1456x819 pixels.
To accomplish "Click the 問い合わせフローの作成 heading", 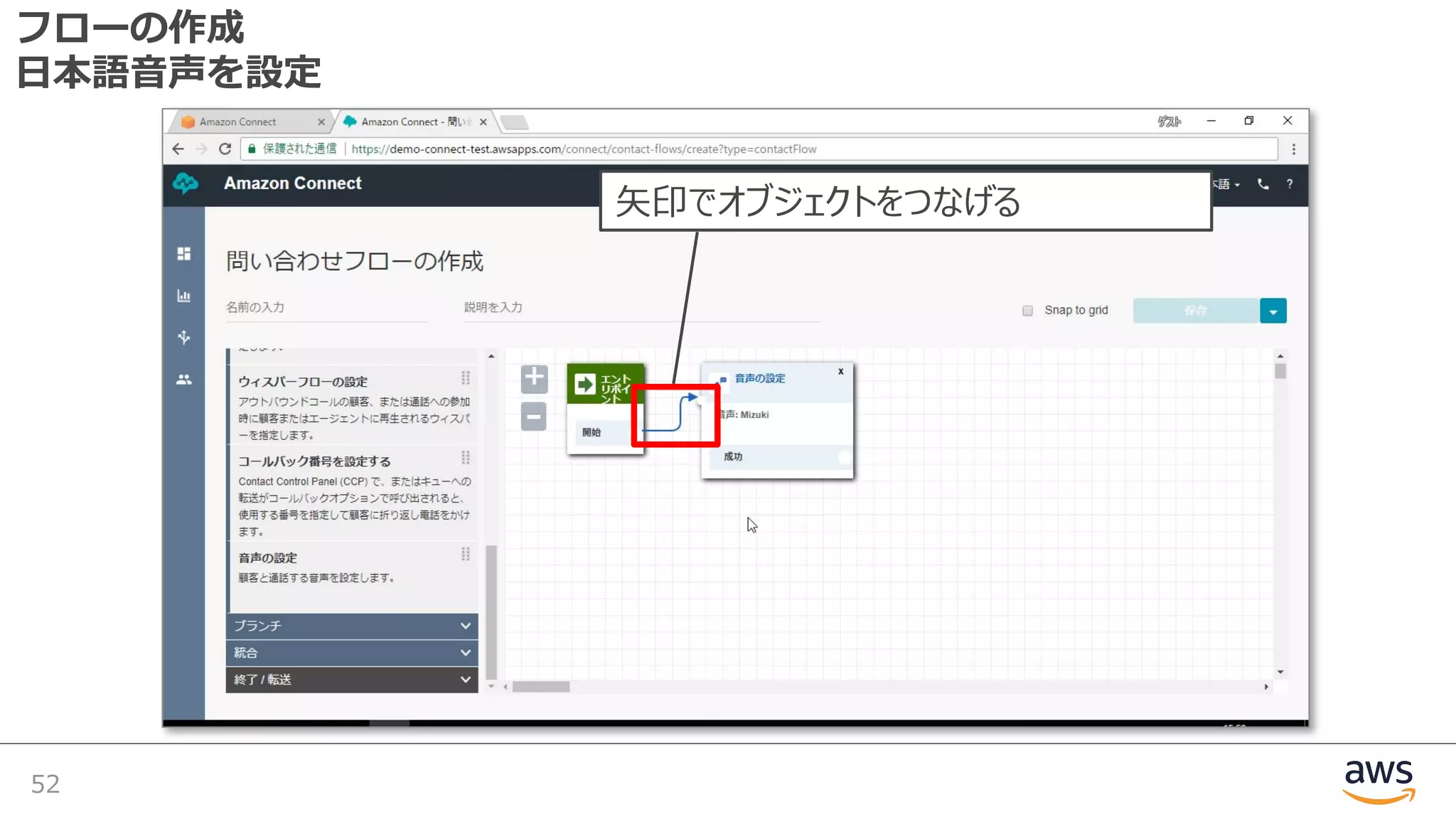I will tap(355, 262).
